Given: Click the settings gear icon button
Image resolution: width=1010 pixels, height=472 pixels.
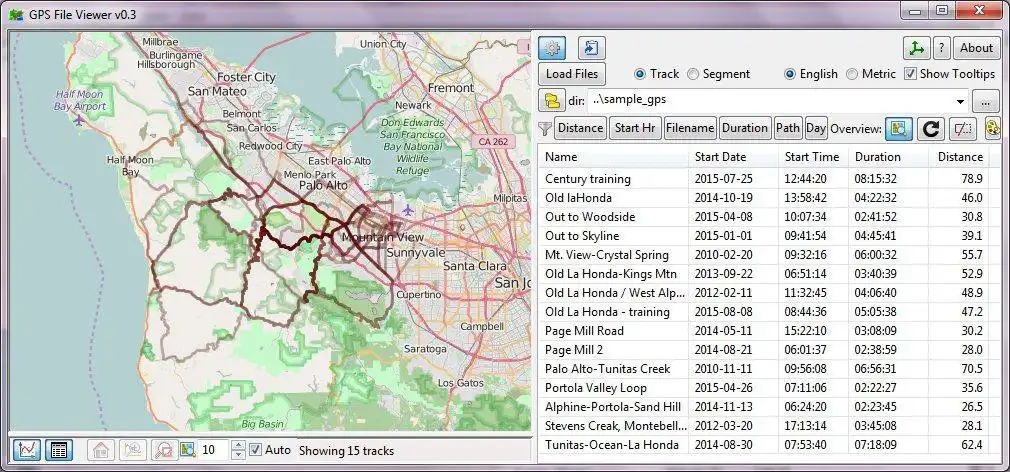Looking at the screenshot, I should pyautogui.click(x=552, y=48).
